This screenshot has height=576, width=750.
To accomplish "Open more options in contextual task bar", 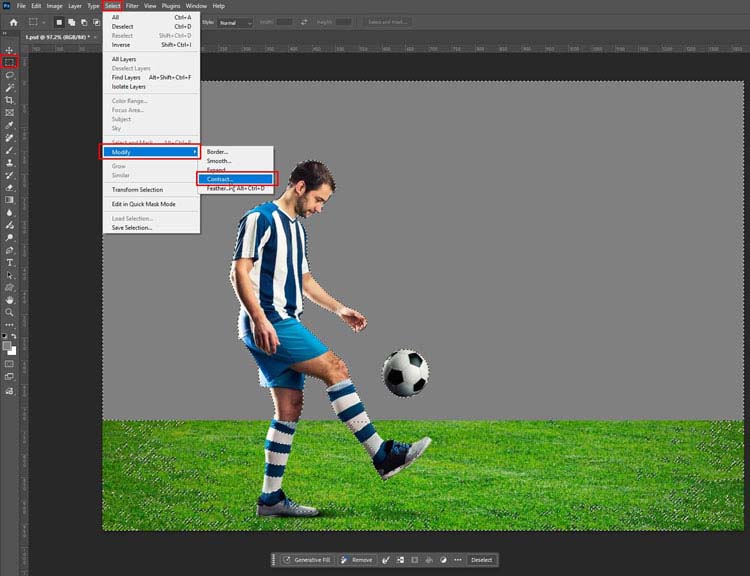I will pos(458,560).
